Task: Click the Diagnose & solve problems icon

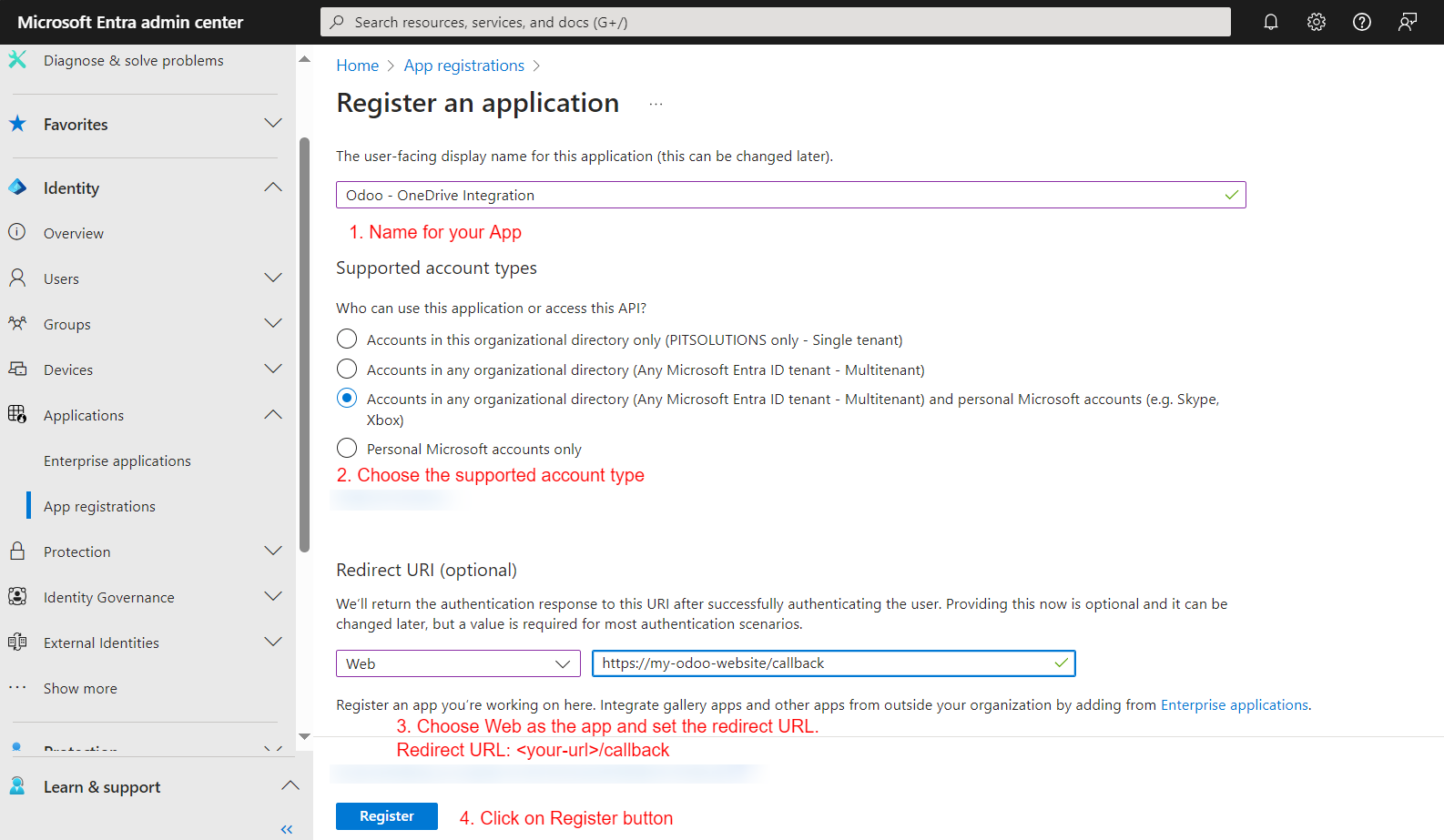Action: (17, 60)
